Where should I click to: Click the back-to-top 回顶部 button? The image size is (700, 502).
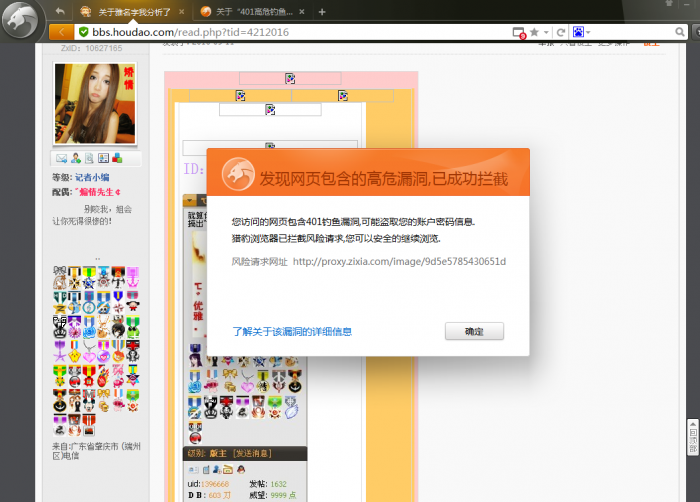[x=692, y=437]
